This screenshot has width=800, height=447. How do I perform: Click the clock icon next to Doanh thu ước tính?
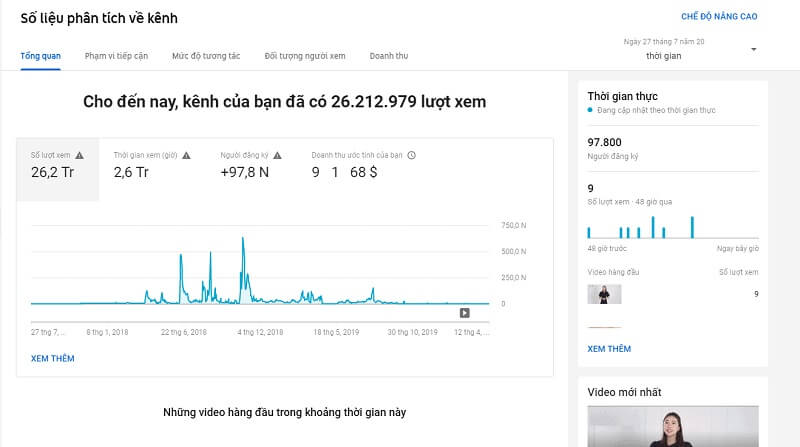click(x=412, y=155)
